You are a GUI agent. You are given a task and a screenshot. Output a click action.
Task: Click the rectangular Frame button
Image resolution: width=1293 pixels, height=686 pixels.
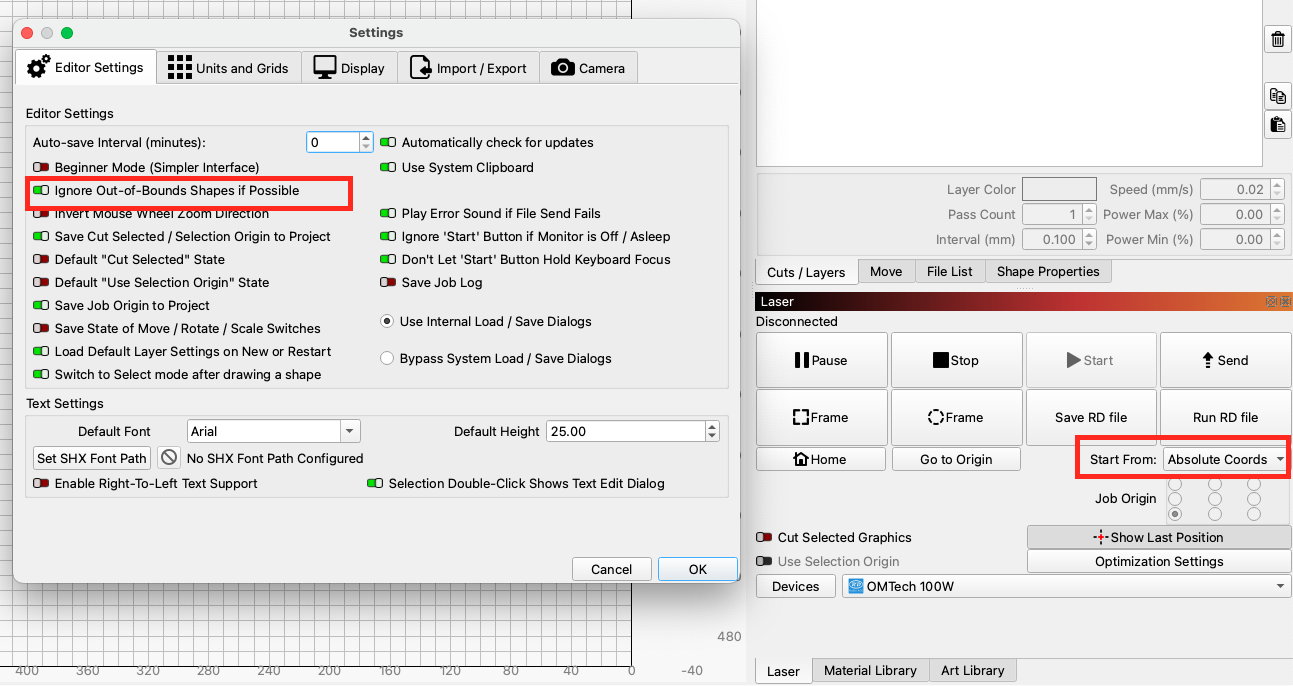(821, 418)
